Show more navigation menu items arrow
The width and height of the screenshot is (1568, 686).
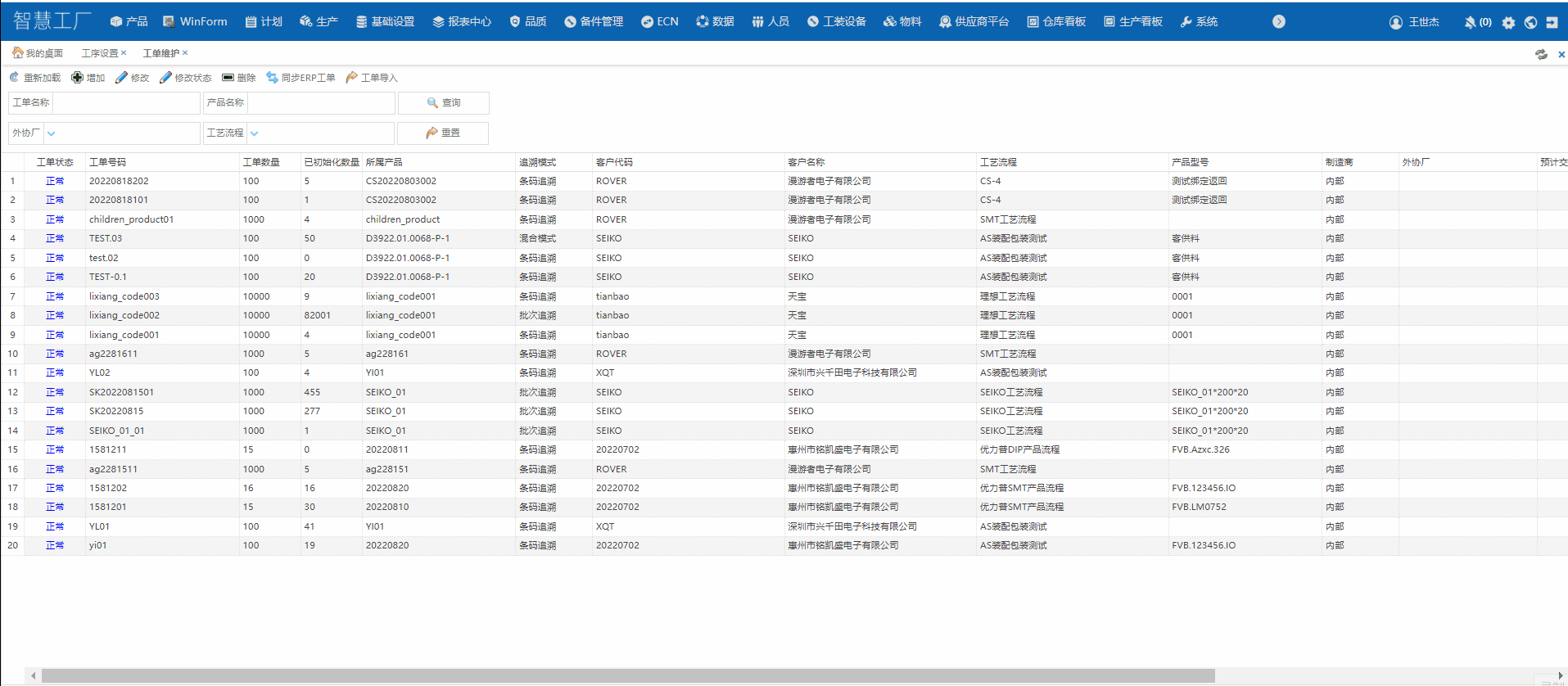pos(1279,22)
